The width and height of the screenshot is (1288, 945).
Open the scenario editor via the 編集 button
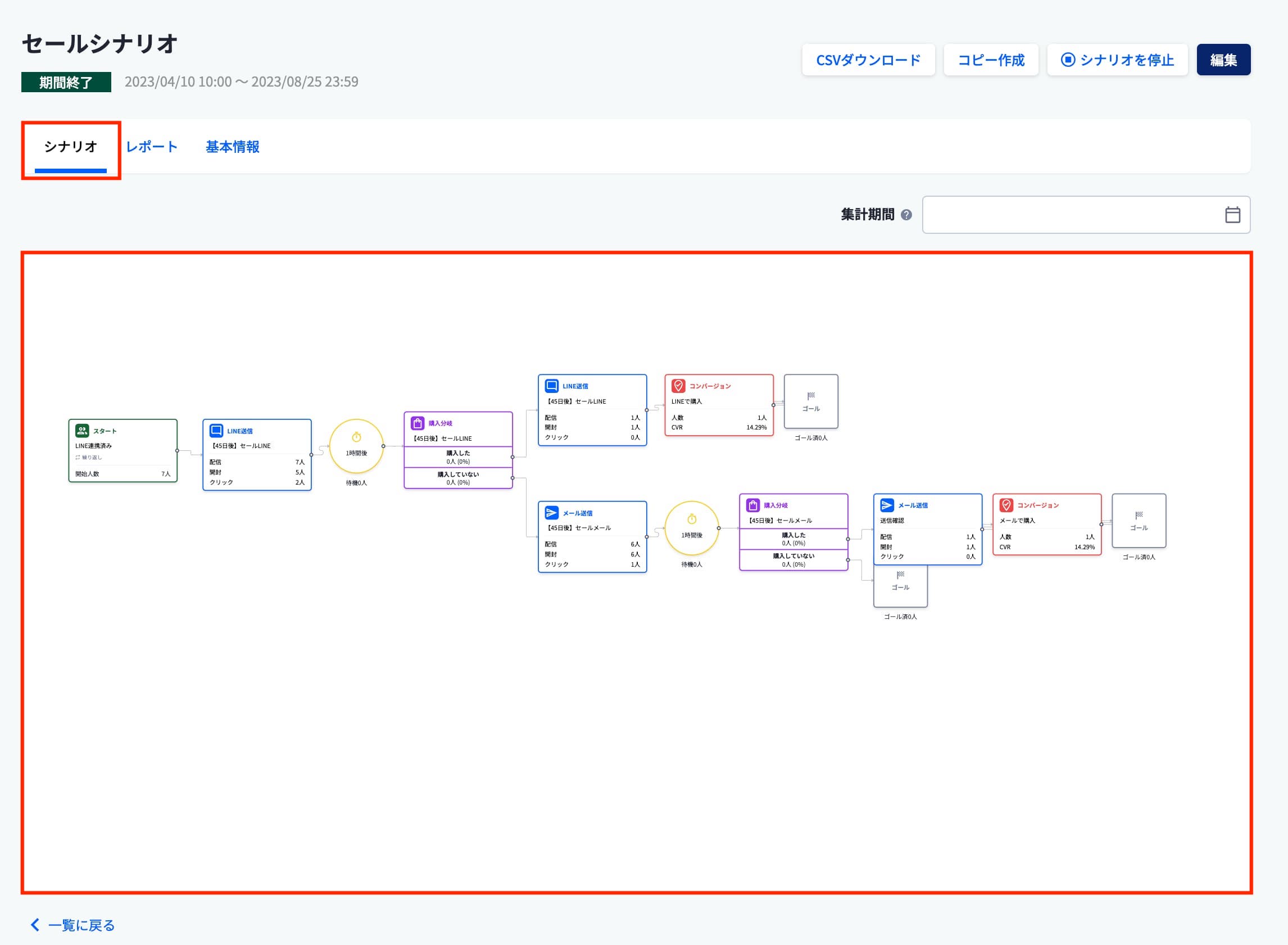click(x=1223, y=59)
